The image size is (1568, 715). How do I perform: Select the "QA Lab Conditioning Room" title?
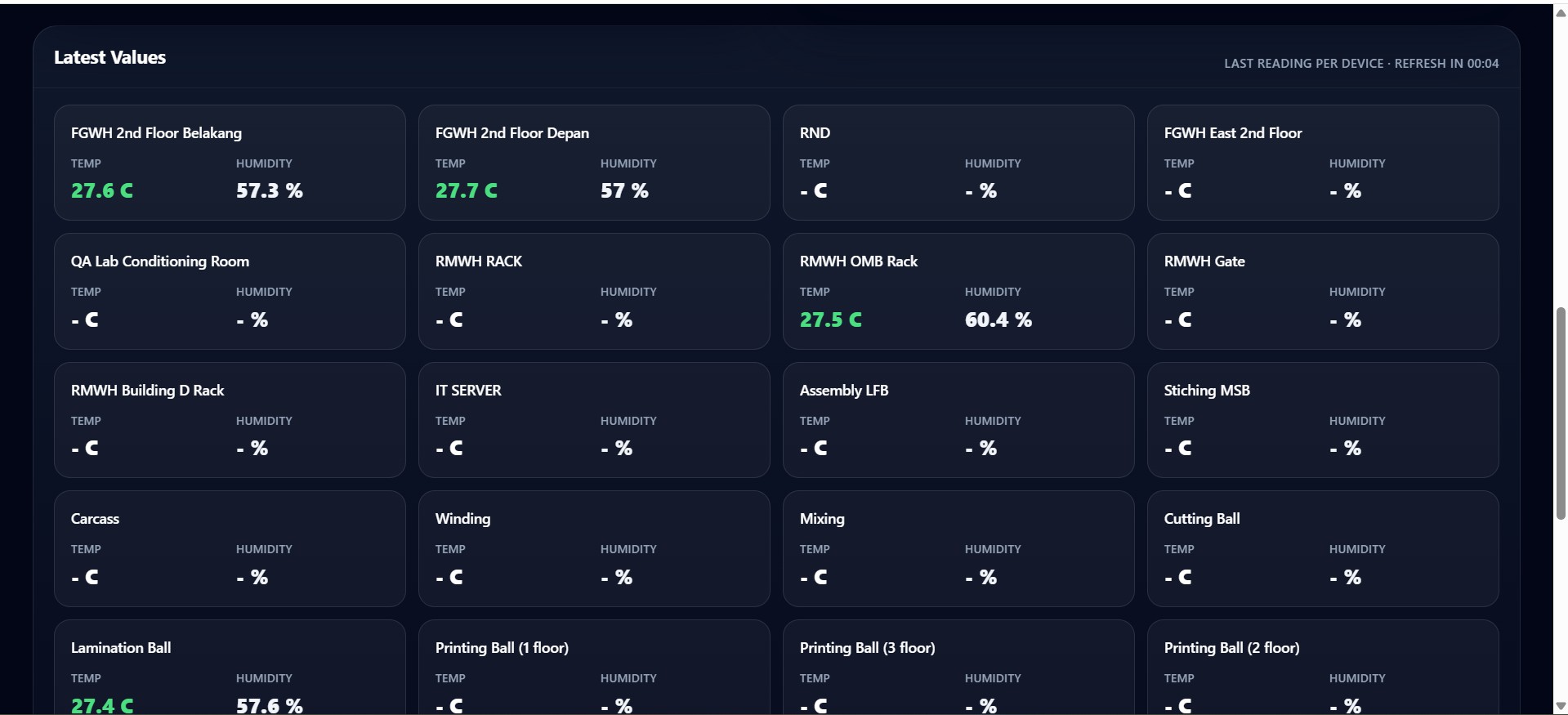tap(160, 261)
